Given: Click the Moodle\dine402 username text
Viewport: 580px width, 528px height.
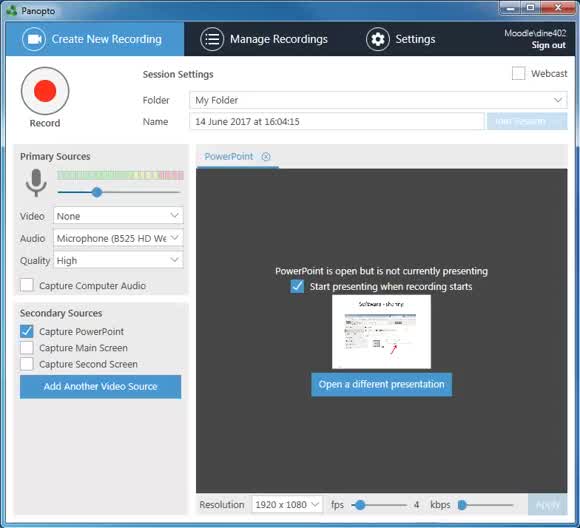Looking at the screenshot, I should tap(535, 33).
